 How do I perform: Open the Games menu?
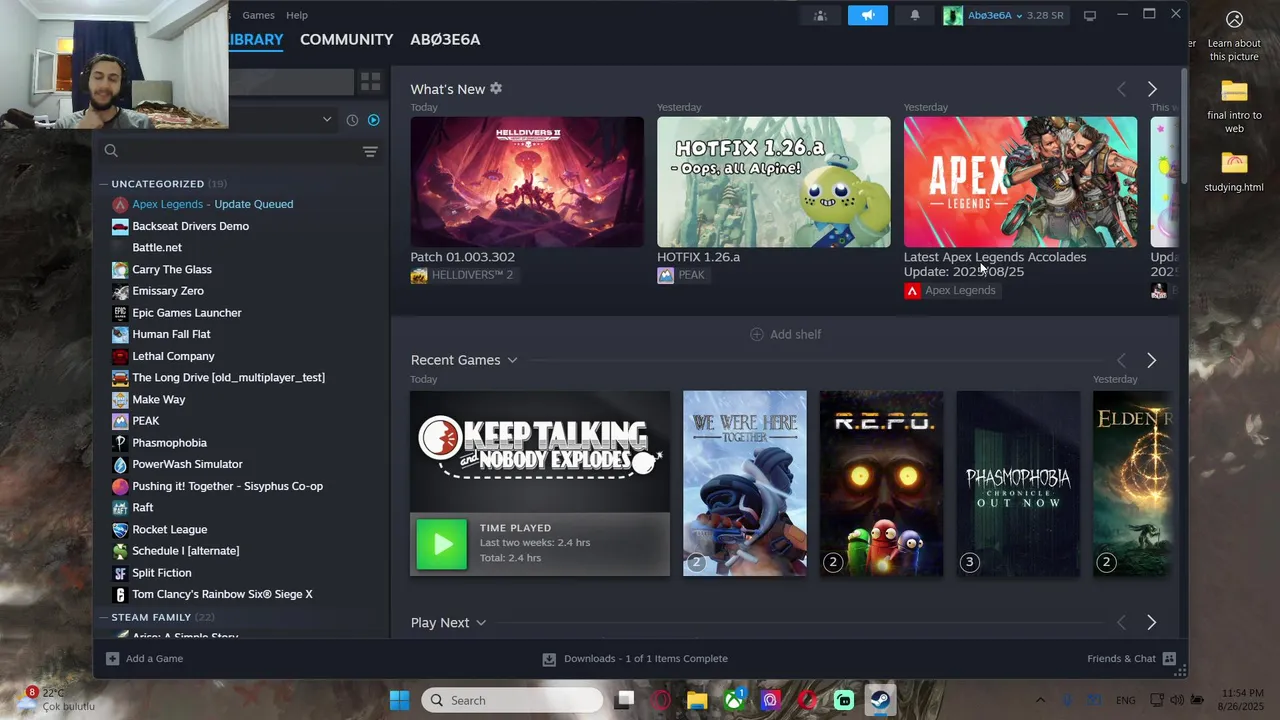pos(258,15)
